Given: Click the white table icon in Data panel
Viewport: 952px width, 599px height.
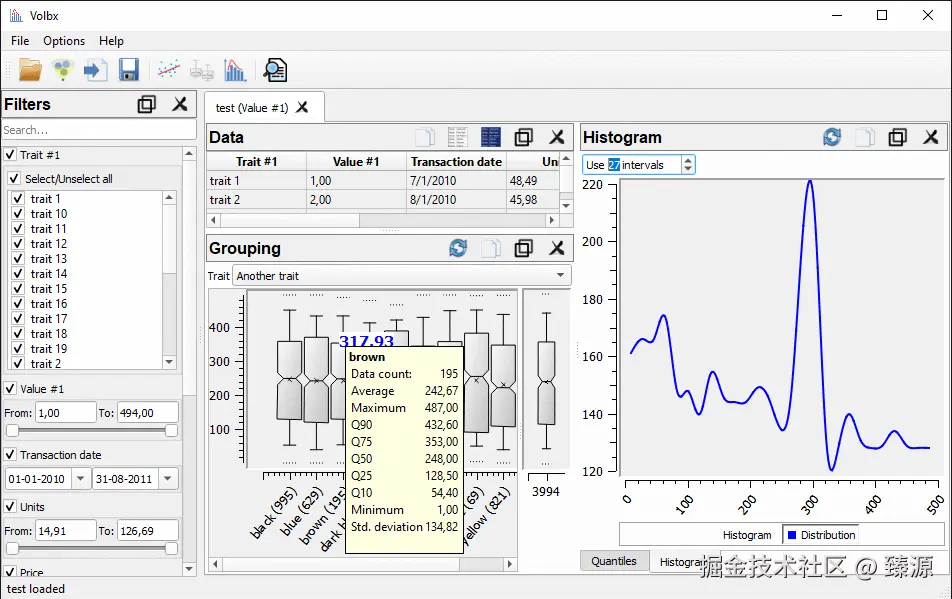Looking at the screenshot, I should pyautogui.click(x=458, y=137).
